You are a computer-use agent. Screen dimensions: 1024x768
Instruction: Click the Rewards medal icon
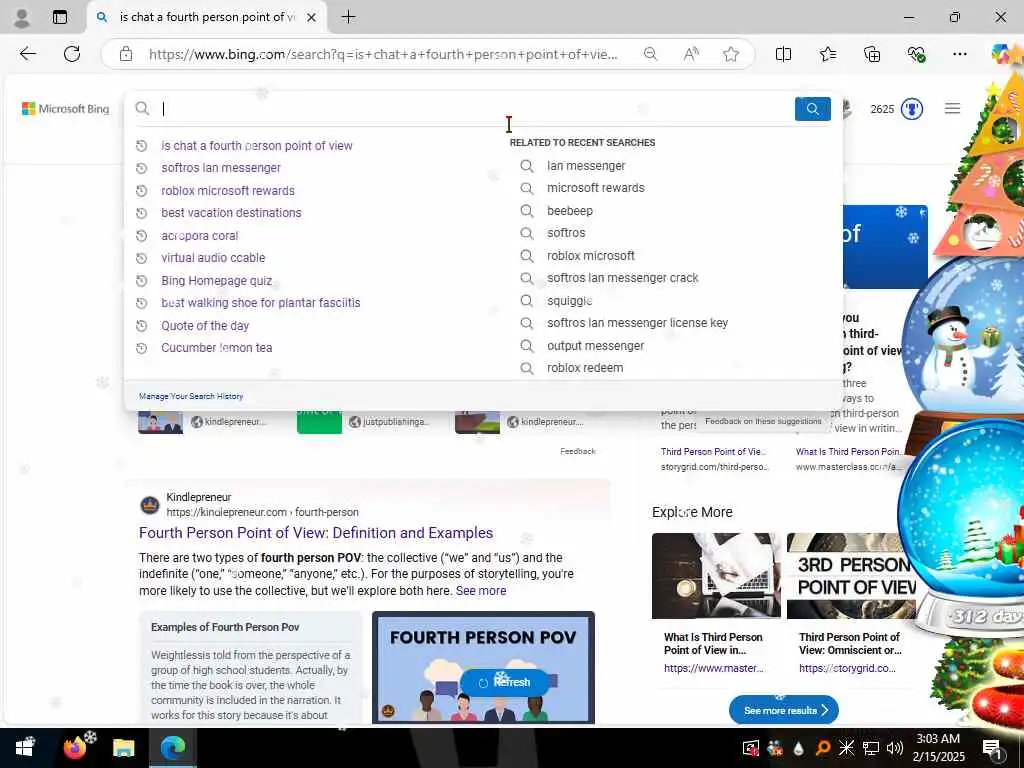point(912,109)
